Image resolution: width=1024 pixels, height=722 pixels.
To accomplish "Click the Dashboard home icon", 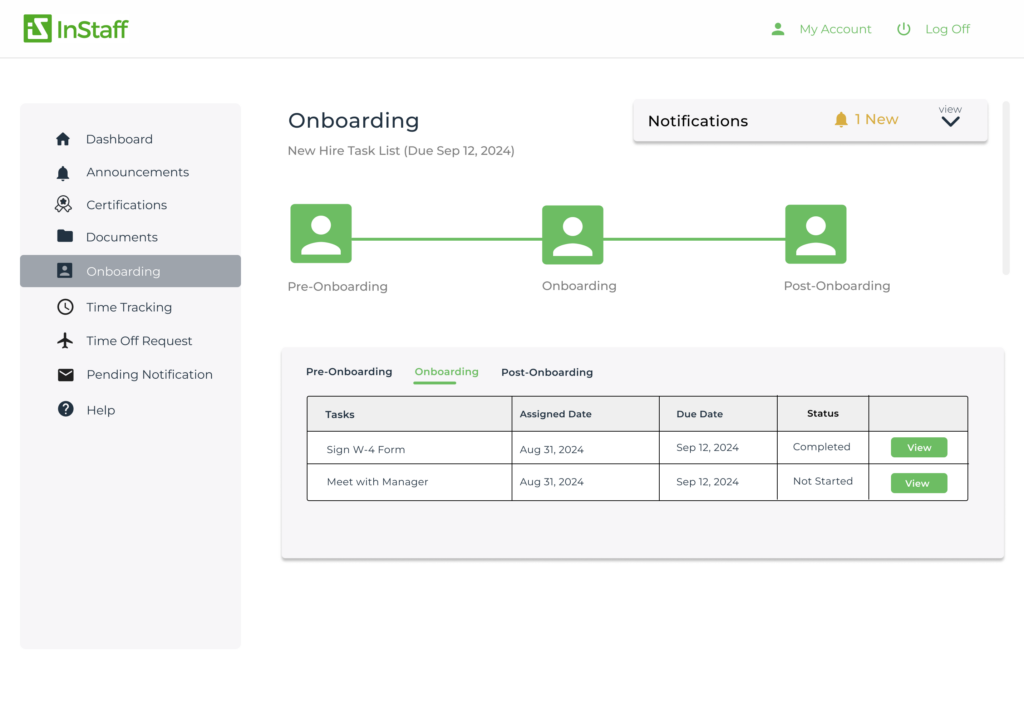I will pyautogui.click(x=64, y=139).
